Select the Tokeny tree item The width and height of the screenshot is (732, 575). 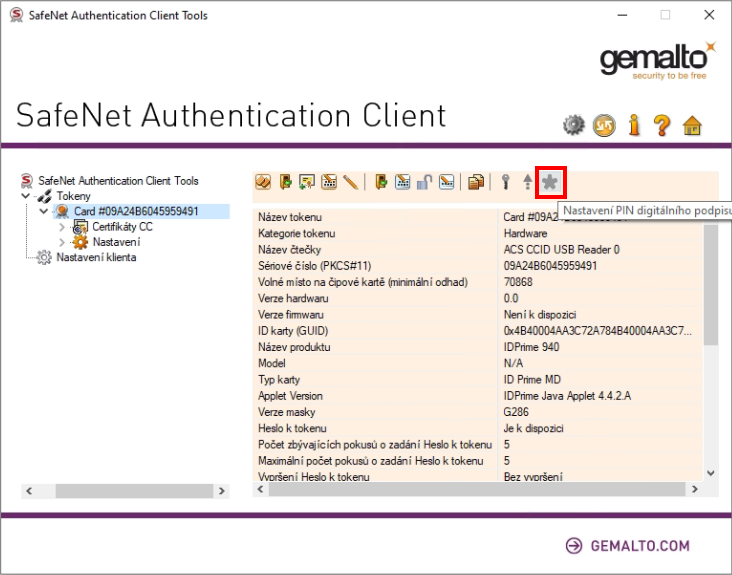click(73, 196)
